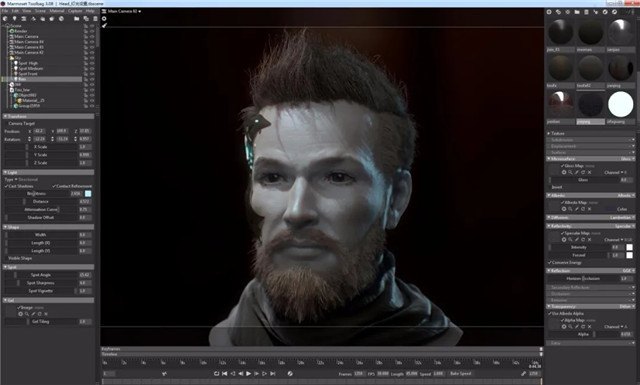Open the Scene menu
Screen dimensions: 640x385
tap(40, 11)
